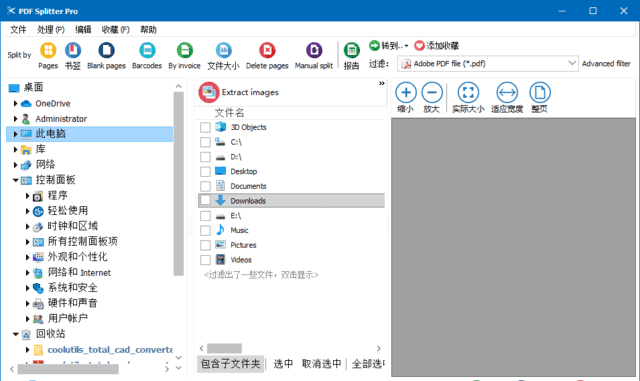
Task: Expand the 库 (Libraries) tree node
Action: [x=15, y=149]
